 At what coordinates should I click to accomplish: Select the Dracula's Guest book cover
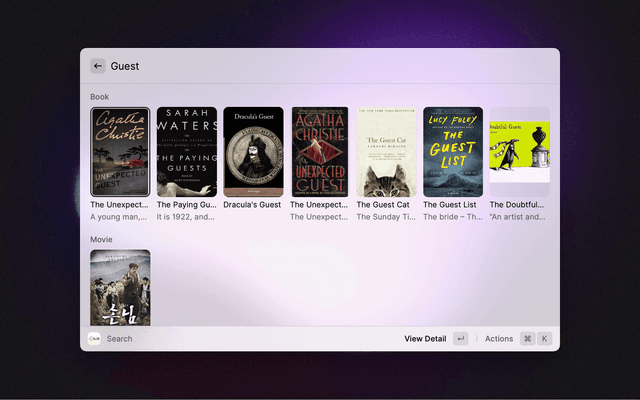[253, 152]
